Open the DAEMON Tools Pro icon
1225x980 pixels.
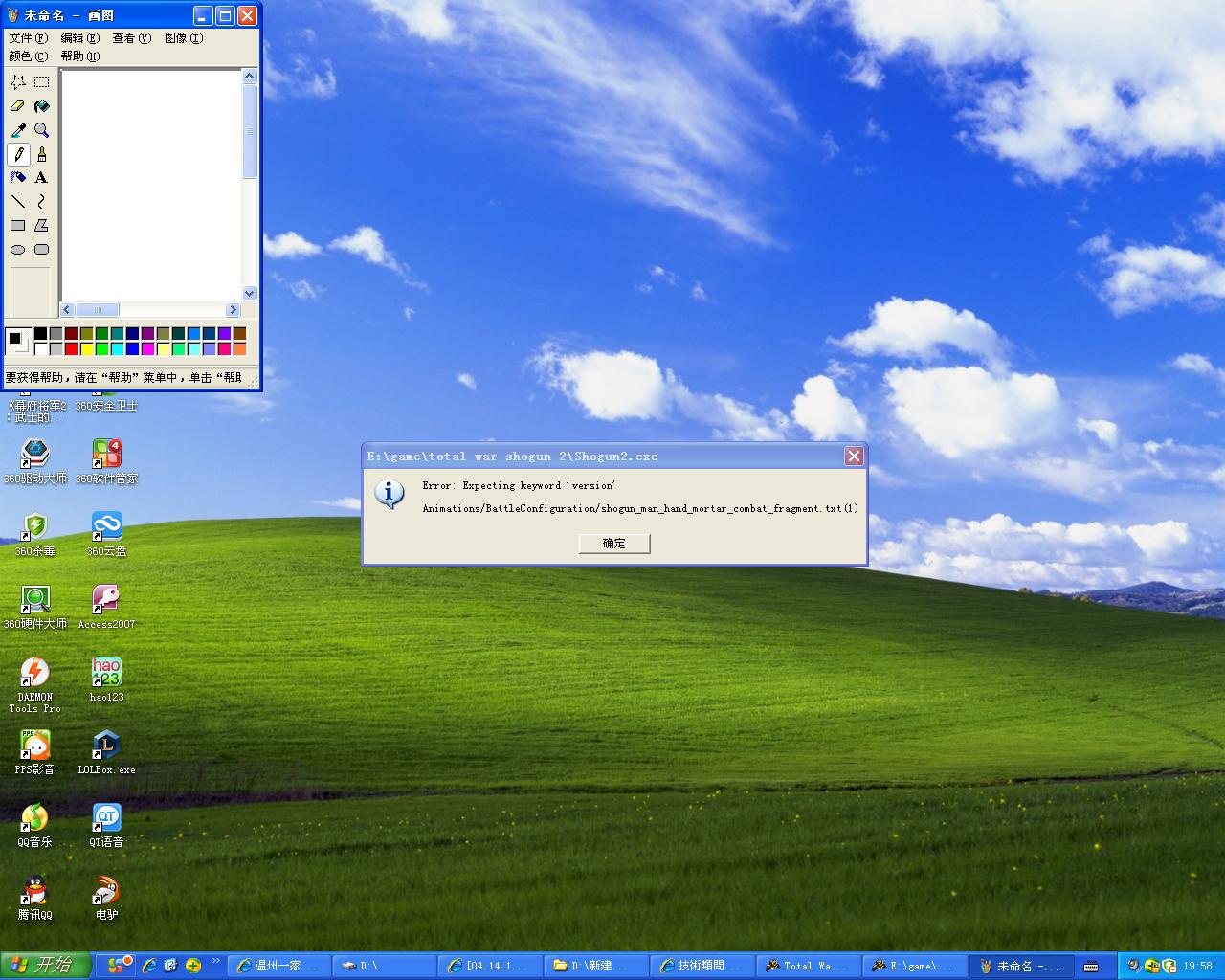(x=35, y=685)
